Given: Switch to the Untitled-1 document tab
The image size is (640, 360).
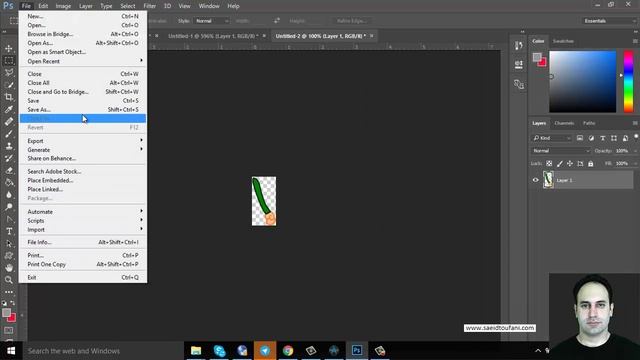Looking at the screenshot, I should 213,36.
